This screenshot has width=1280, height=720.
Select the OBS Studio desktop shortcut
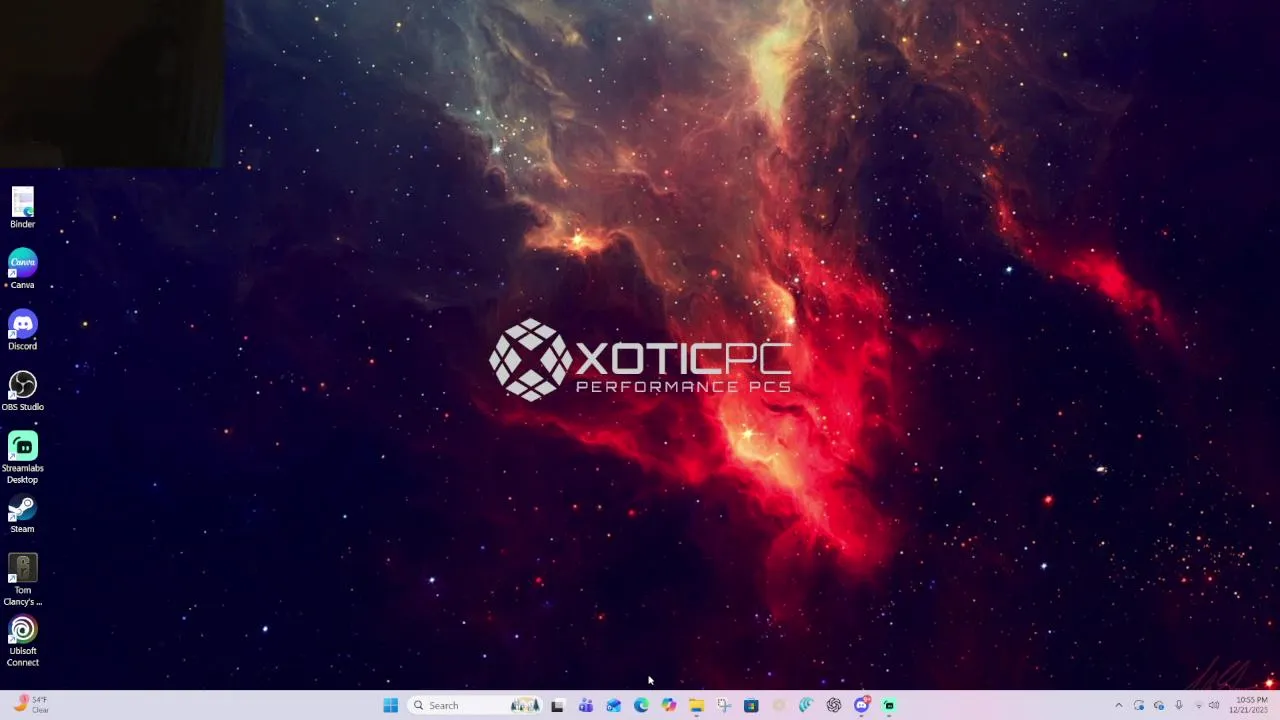tap(22, 391)
